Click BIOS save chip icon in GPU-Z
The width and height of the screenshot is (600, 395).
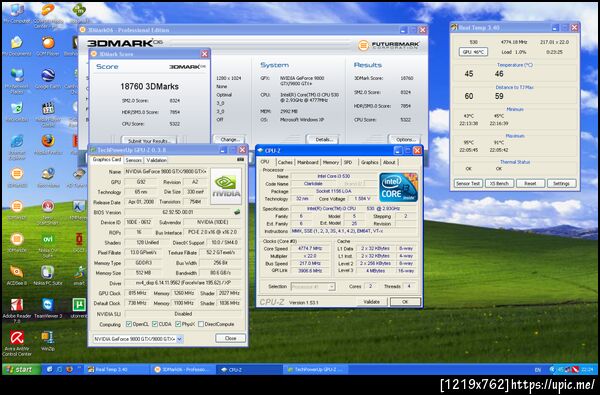click(x=237, y=212)
